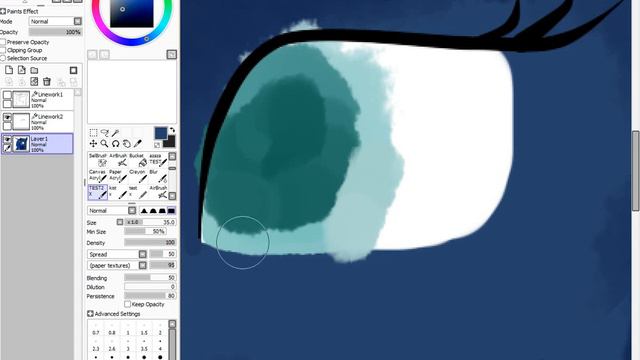This screenshot has height=360, width=640.
Task: Open the layer Mode Normal dropdown
Action: coord(56,21)
